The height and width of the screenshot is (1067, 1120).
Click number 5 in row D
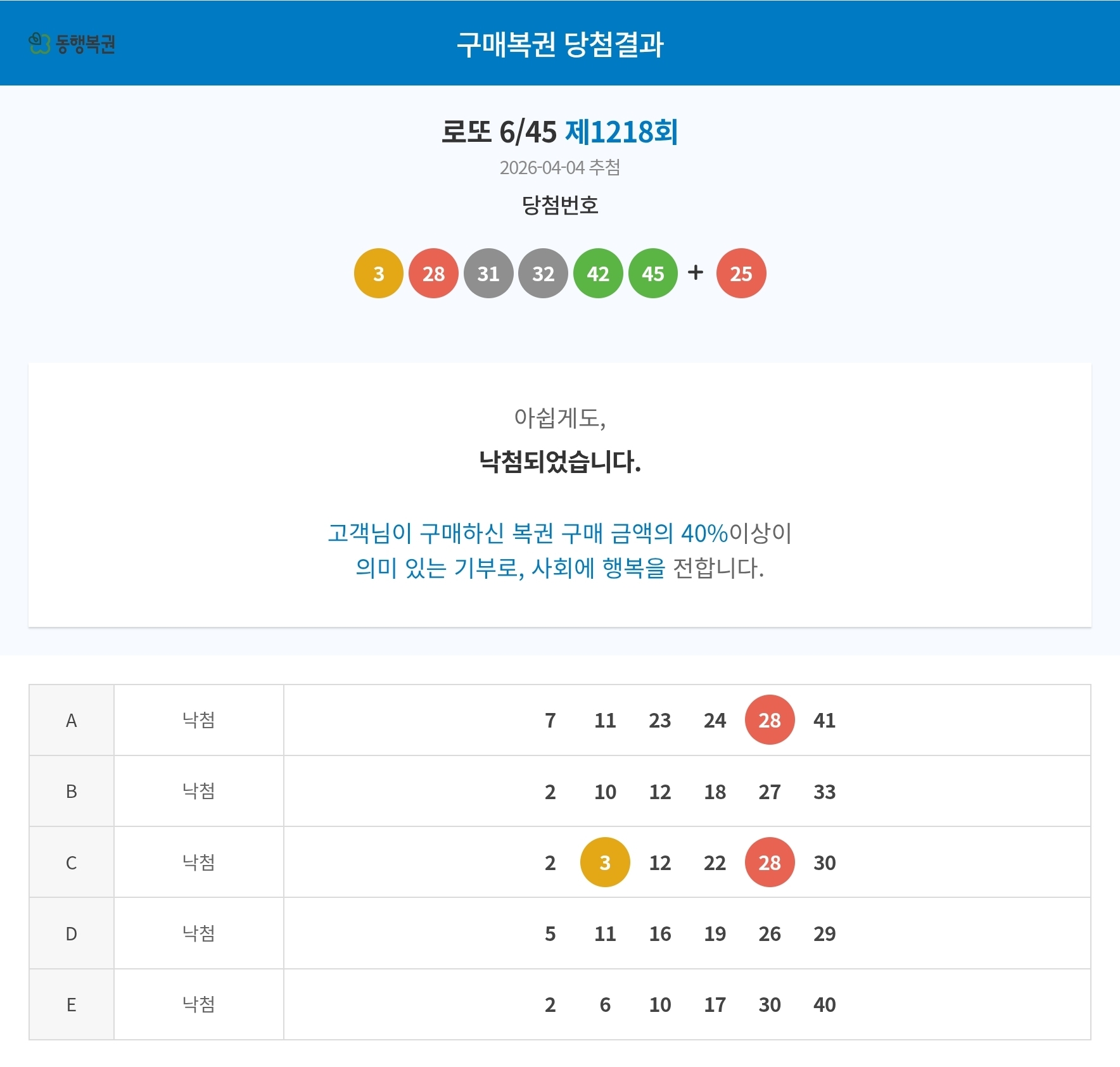tap(550, 933)
